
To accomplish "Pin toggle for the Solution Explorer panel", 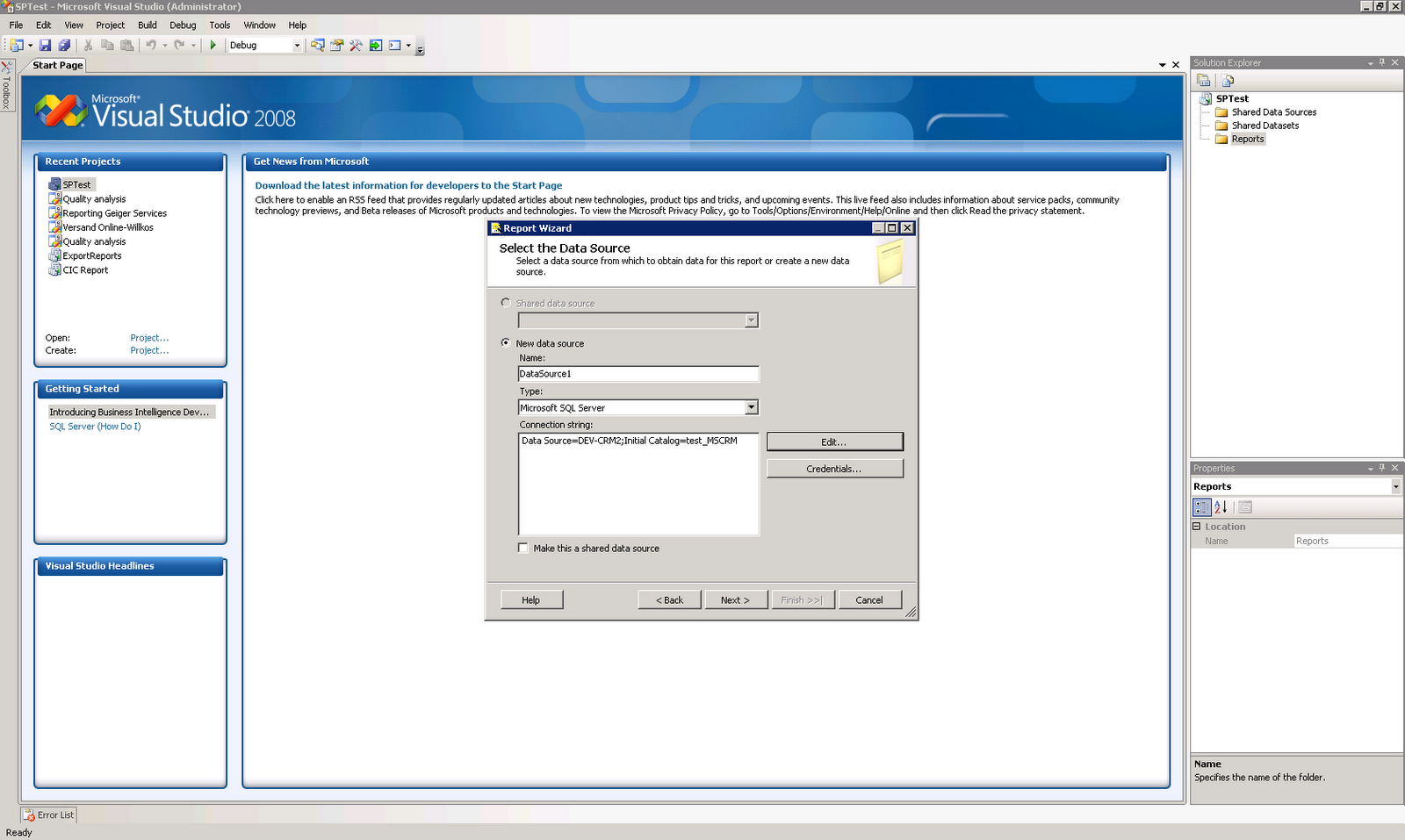I will pyautogui.click(x=1382, y=62).
